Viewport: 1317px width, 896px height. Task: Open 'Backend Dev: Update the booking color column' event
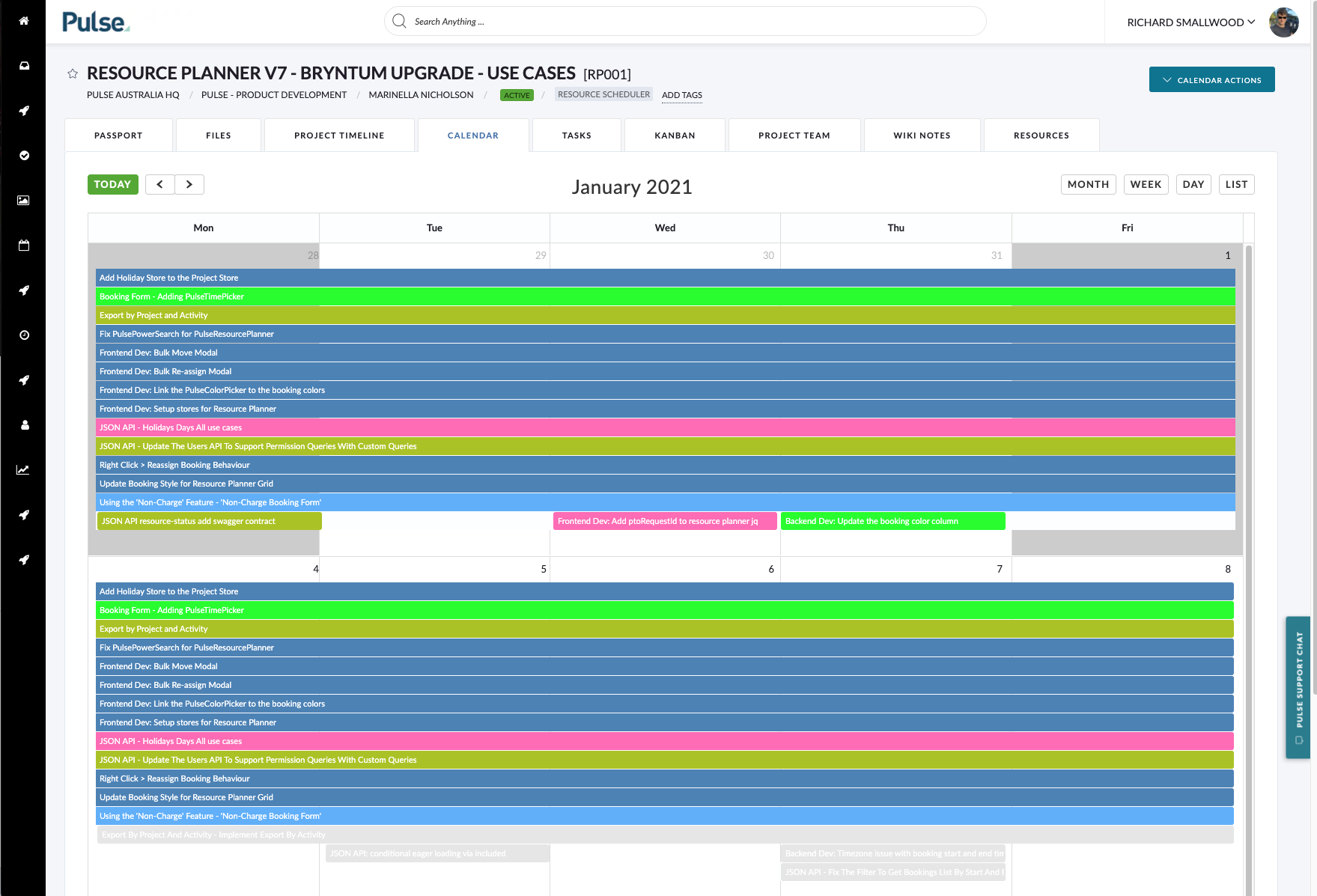point(893,521)
